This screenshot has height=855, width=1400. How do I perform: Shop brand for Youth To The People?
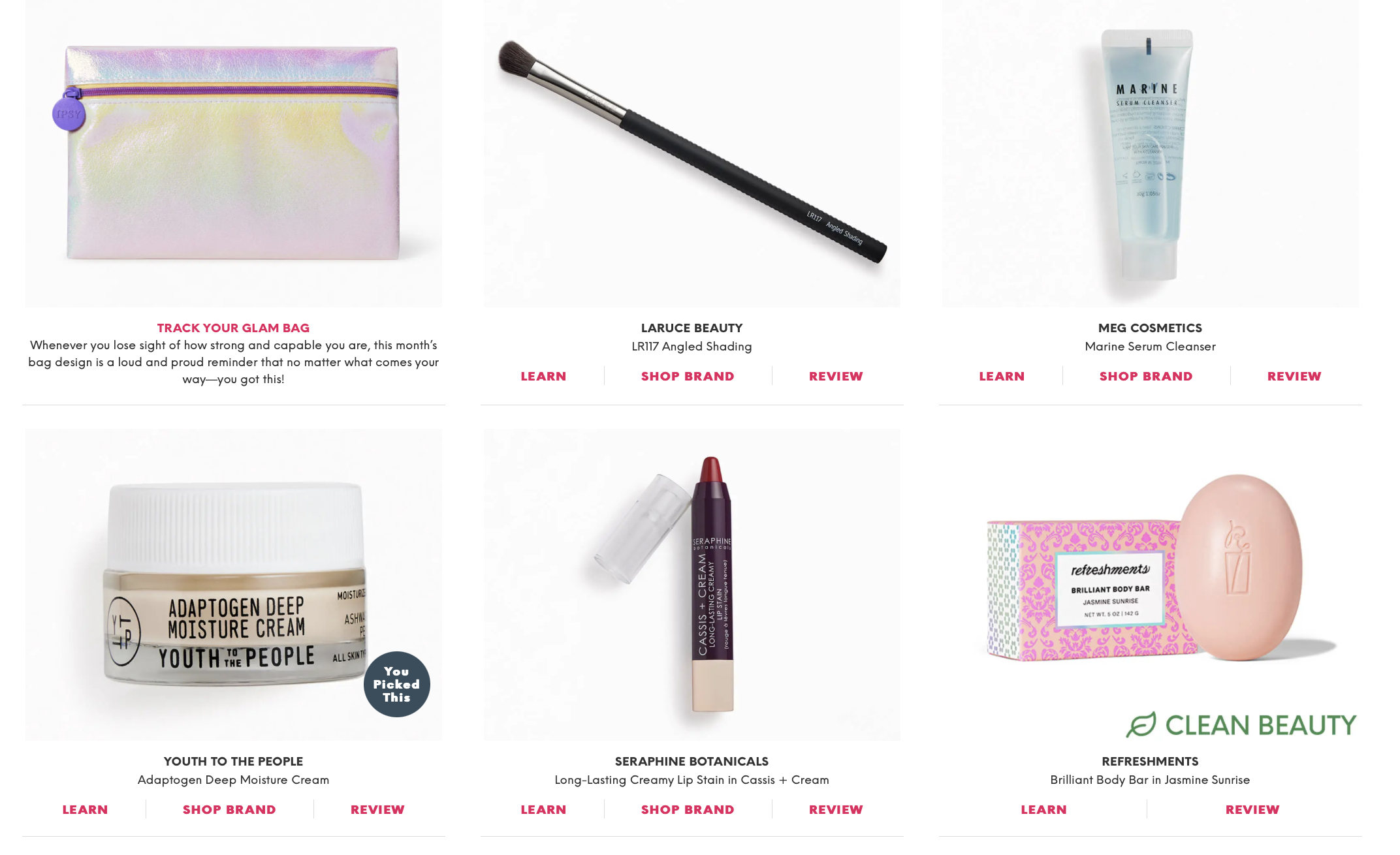point(229,809)
